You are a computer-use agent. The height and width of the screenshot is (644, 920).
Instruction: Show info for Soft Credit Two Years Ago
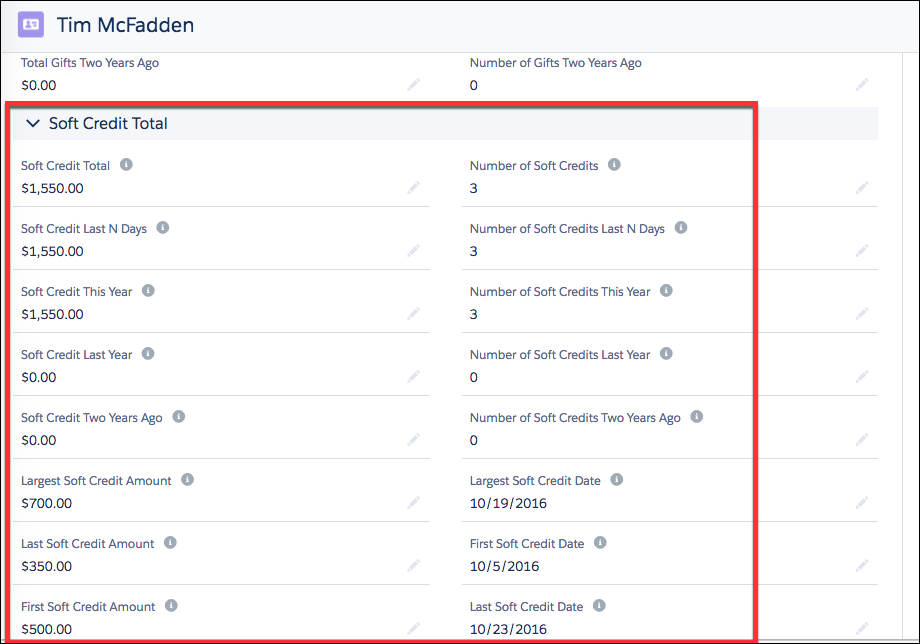coord(178,417)
